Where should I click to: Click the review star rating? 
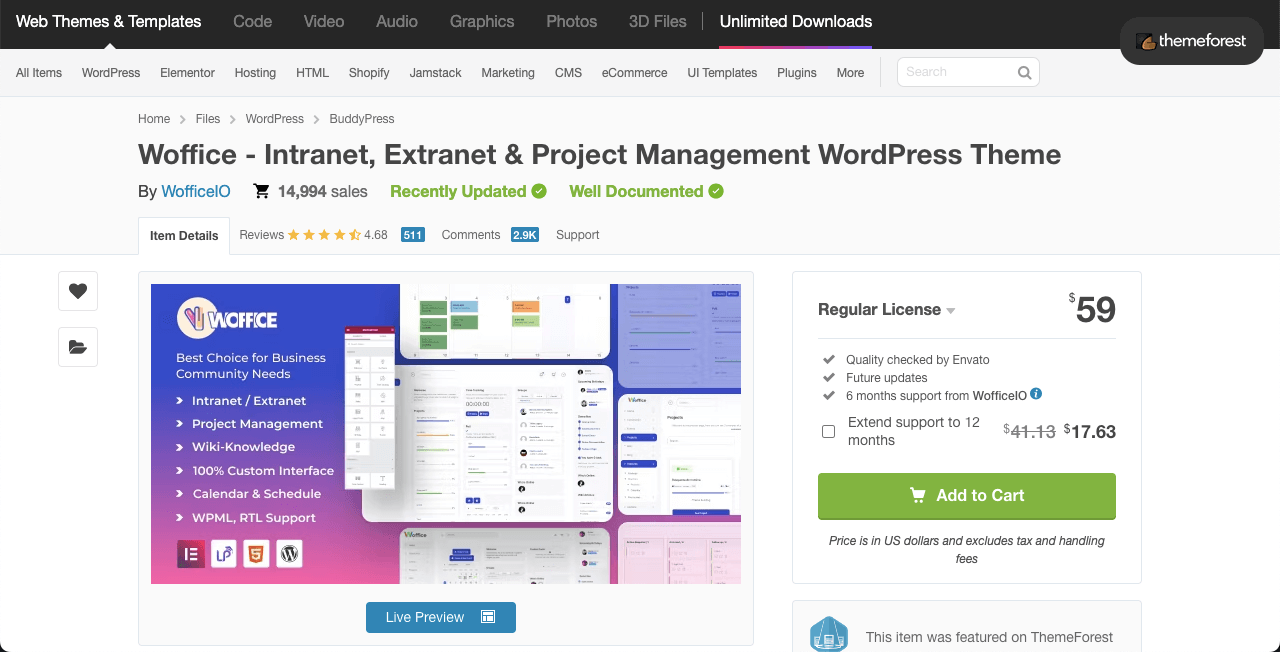coord(324,235)
